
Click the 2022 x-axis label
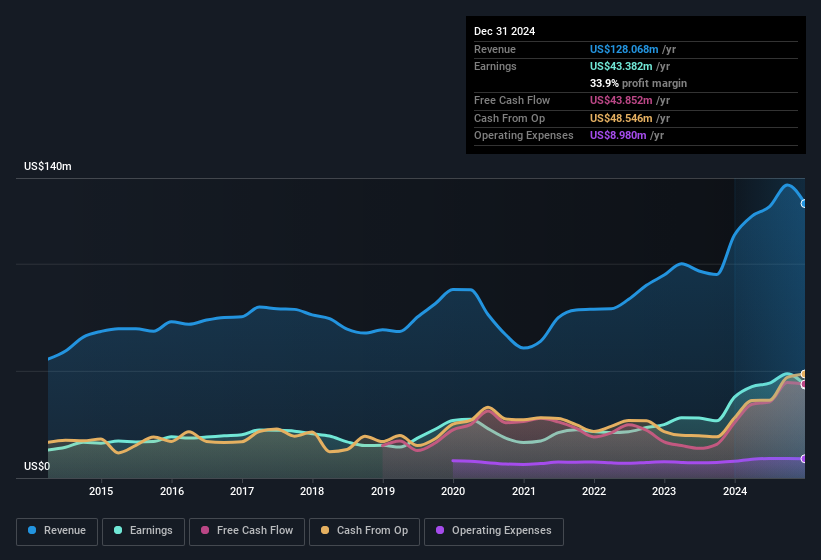(x=594, y=491)
